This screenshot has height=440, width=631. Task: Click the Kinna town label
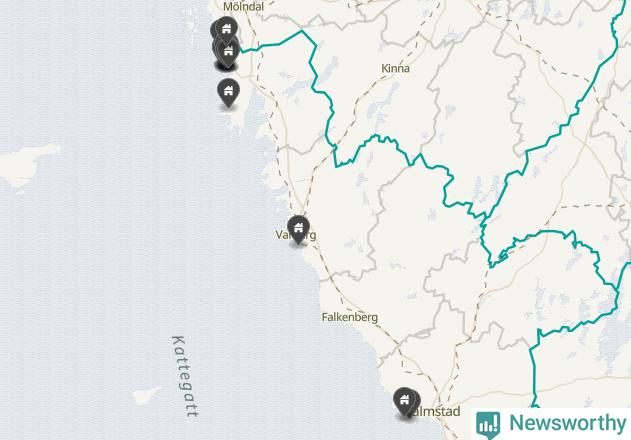[x=396, y=68]
